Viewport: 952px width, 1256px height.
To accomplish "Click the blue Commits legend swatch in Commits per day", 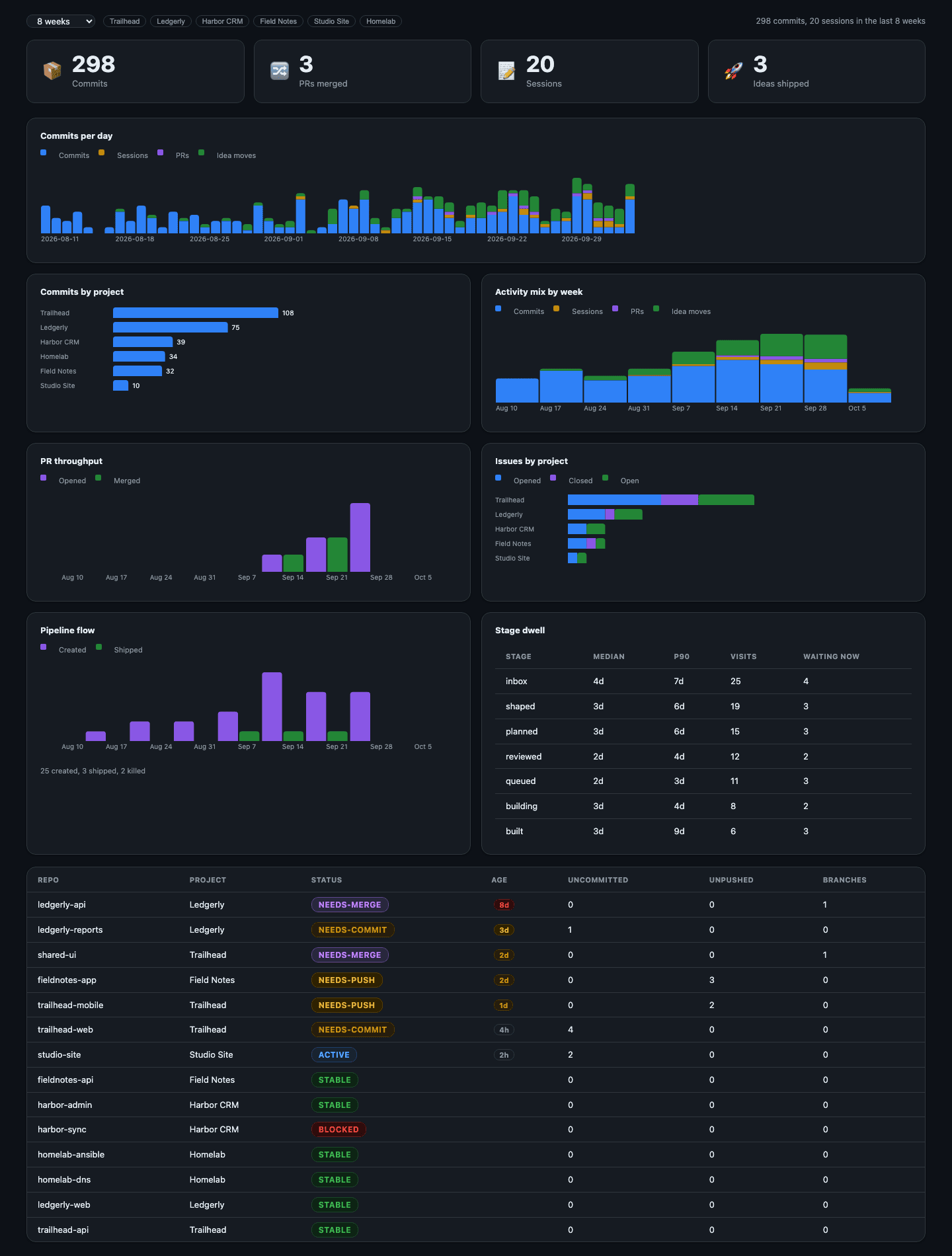I will [x=44, y=153].
